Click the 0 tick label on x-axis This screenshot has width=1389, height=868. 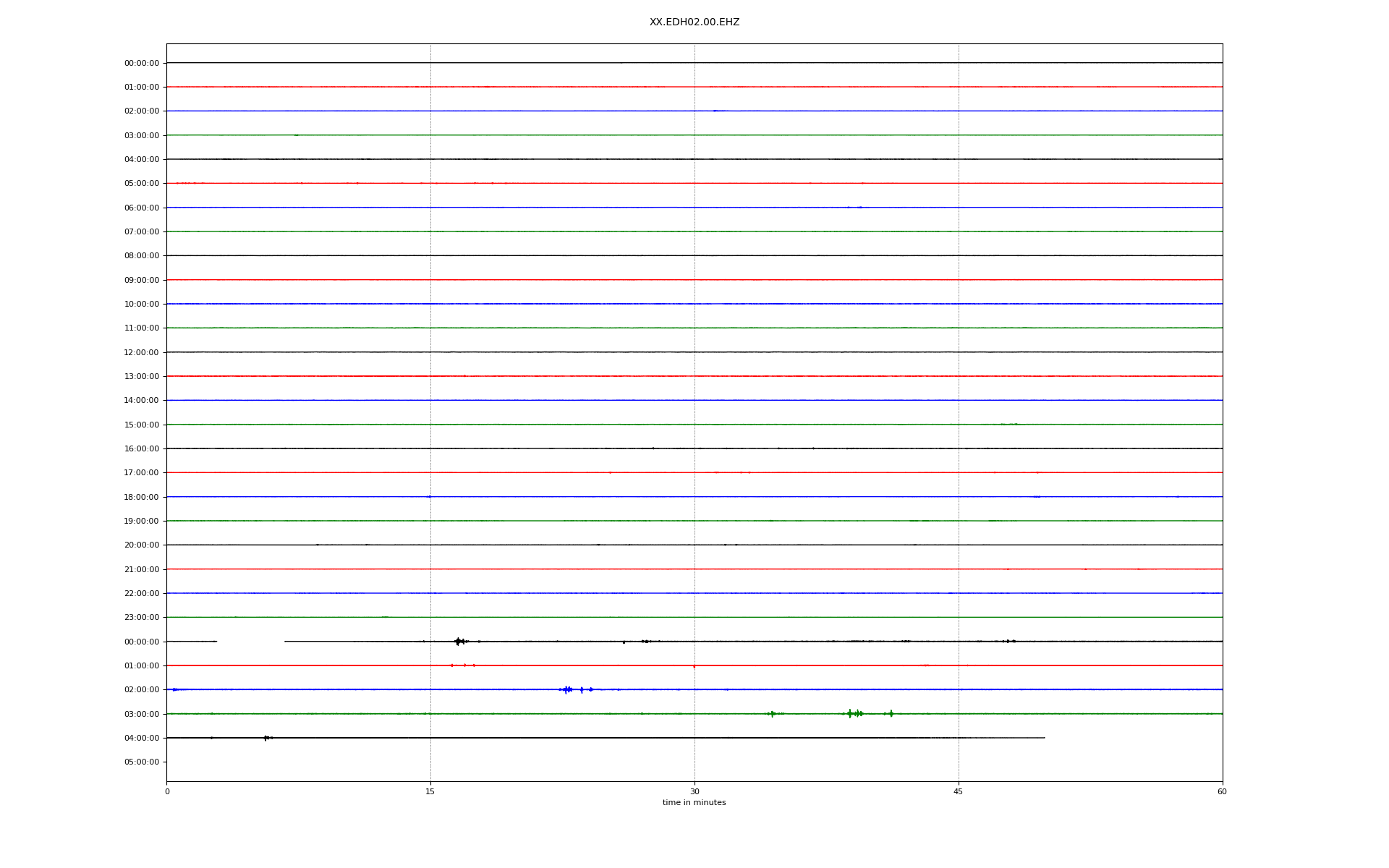(x=167, y=791)
